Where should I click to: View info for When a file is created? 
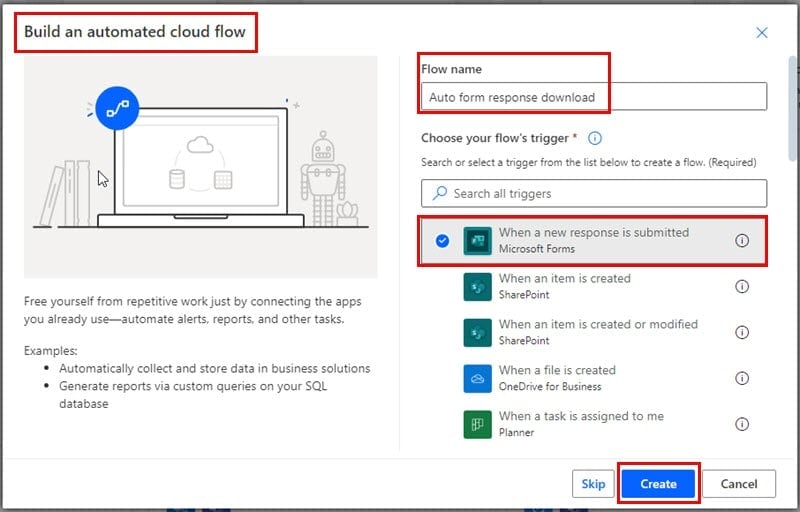point(742,378)
